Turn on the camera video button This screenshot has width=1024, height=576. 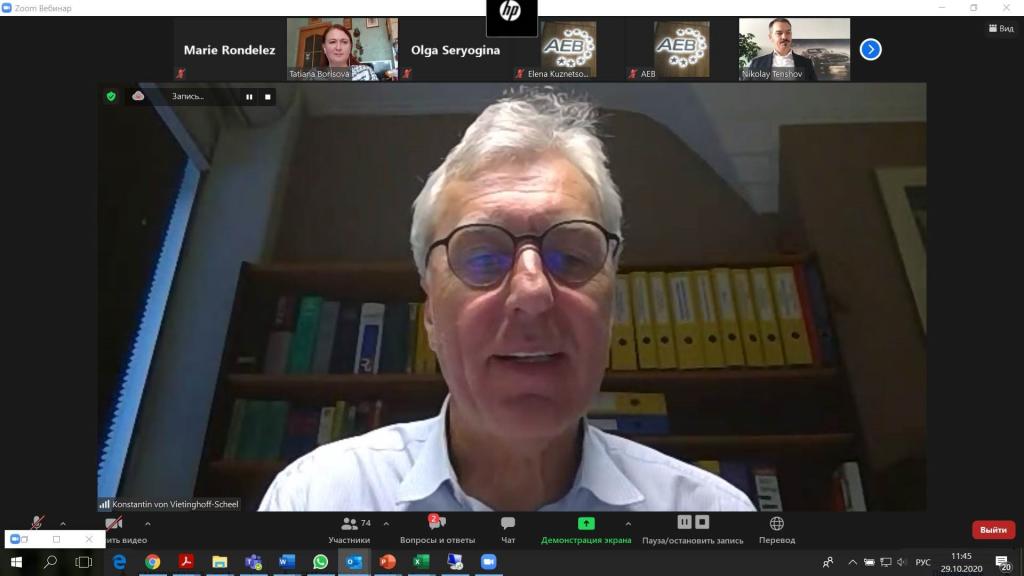click(x=114, y=523)
